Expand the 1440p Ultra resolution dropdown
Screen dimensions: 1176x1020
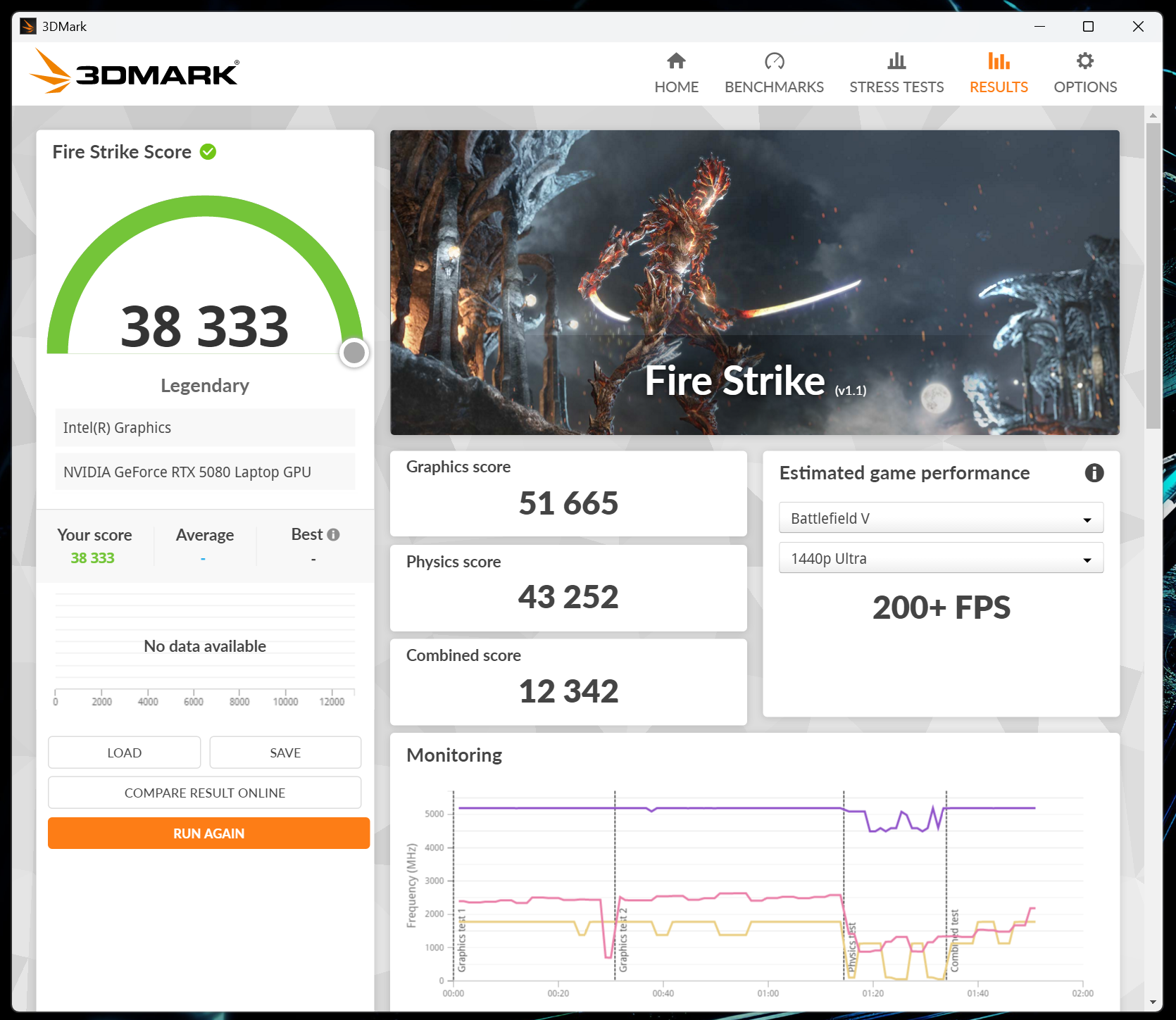click(x=941, y=558)
